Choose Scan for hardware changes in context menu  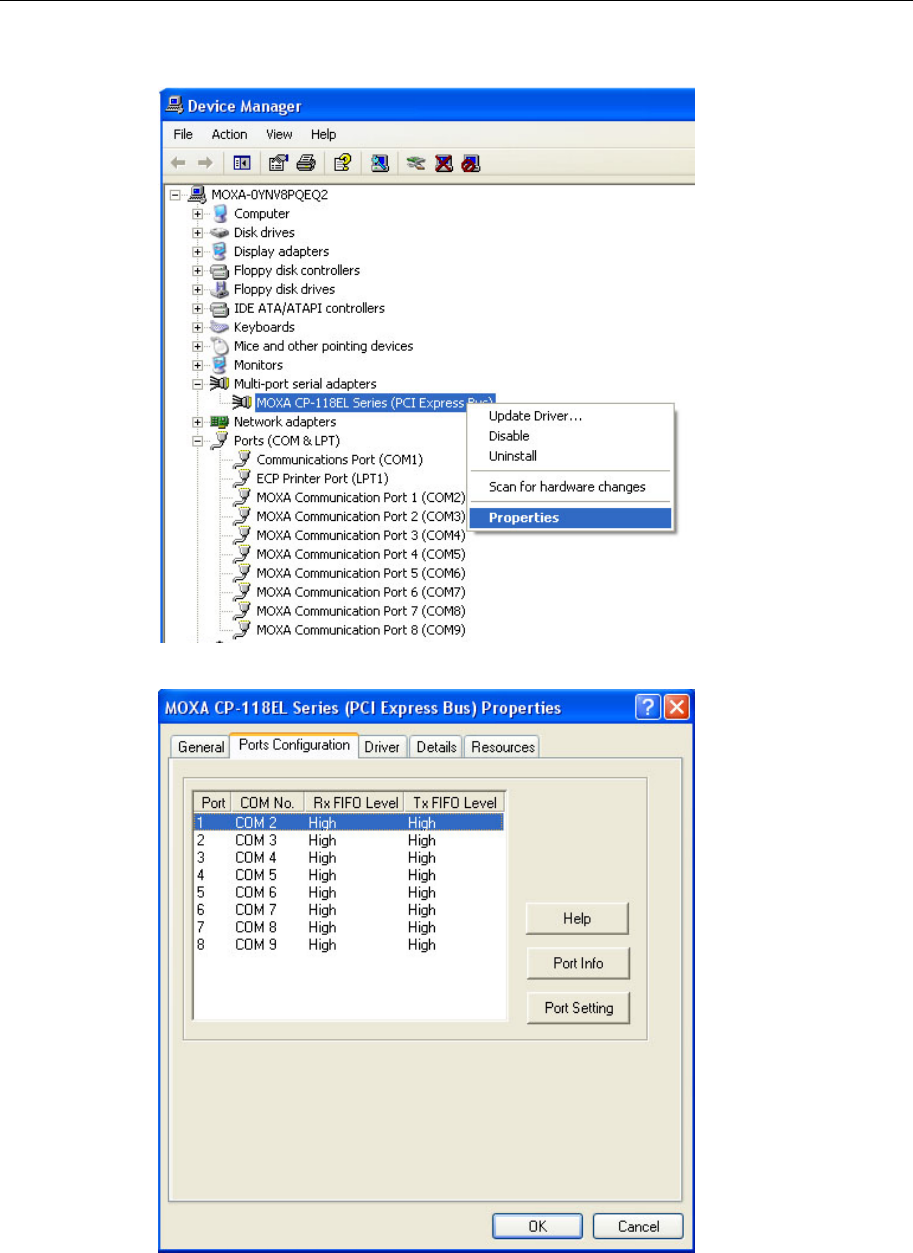(572, 487)
